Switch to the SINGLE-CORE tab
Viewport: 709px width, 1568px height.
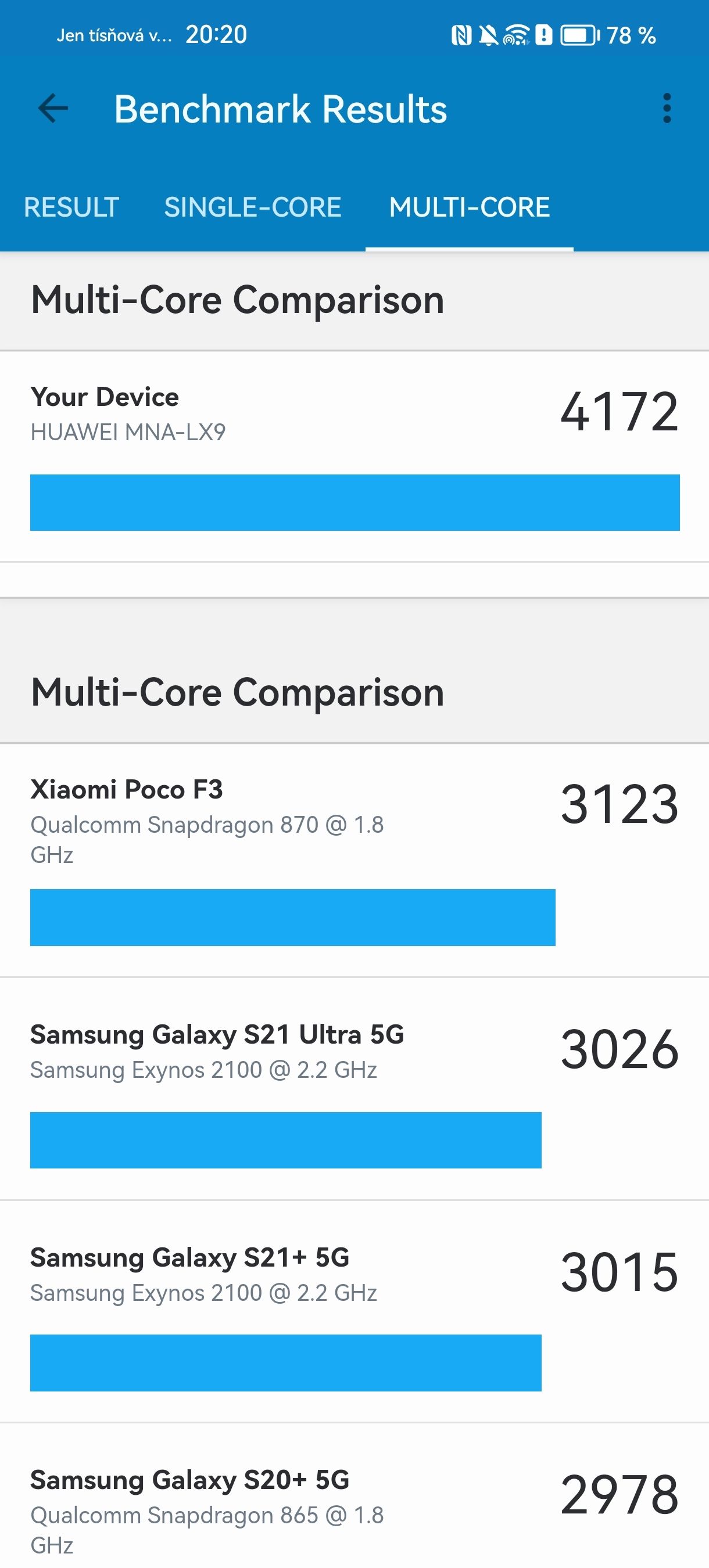(253, 207)
